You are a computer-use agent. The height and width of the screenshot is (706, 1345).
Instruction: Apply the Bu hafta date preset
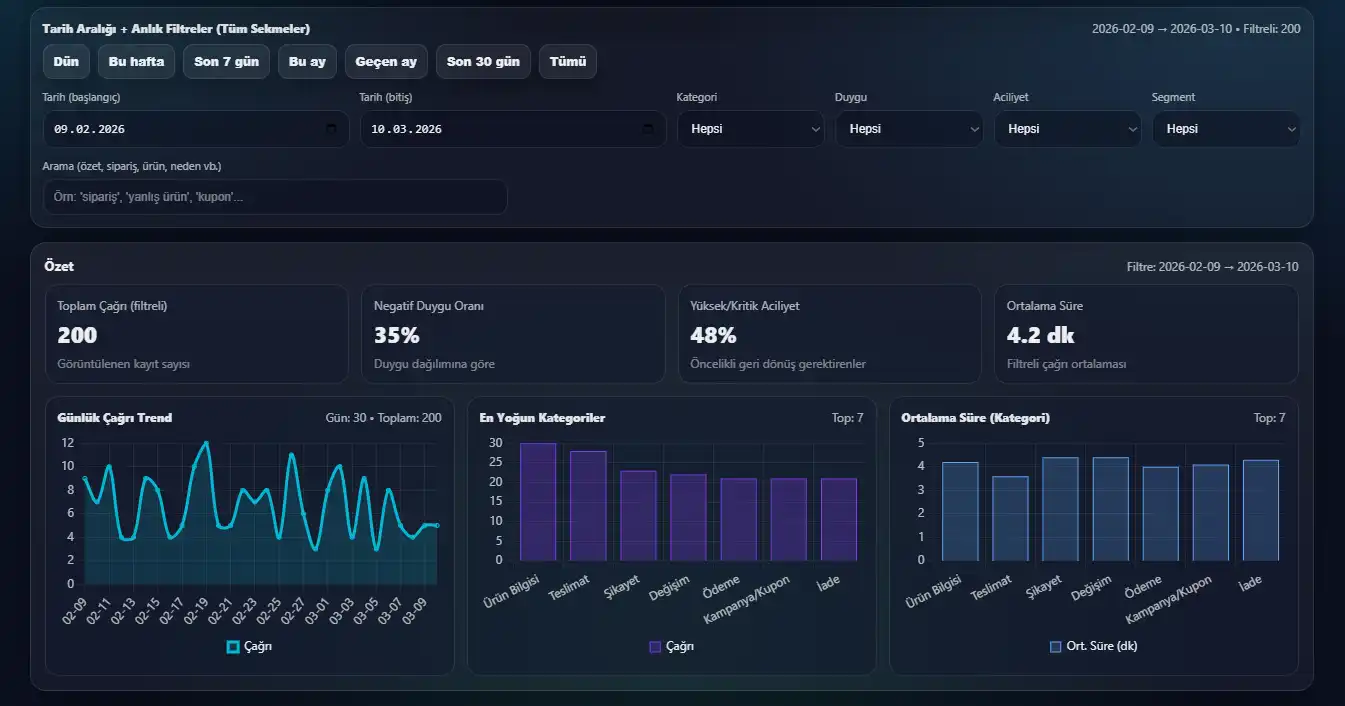[136, 62]
